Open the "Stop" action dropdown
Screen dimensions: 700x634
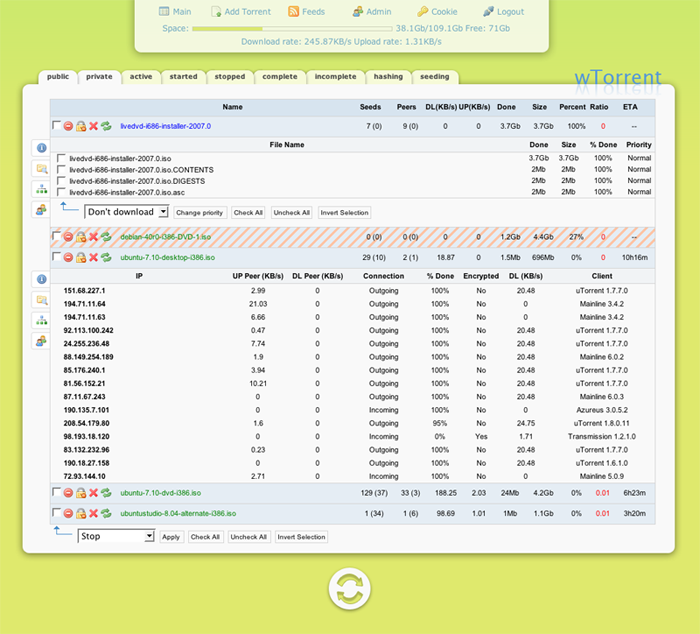116,537
